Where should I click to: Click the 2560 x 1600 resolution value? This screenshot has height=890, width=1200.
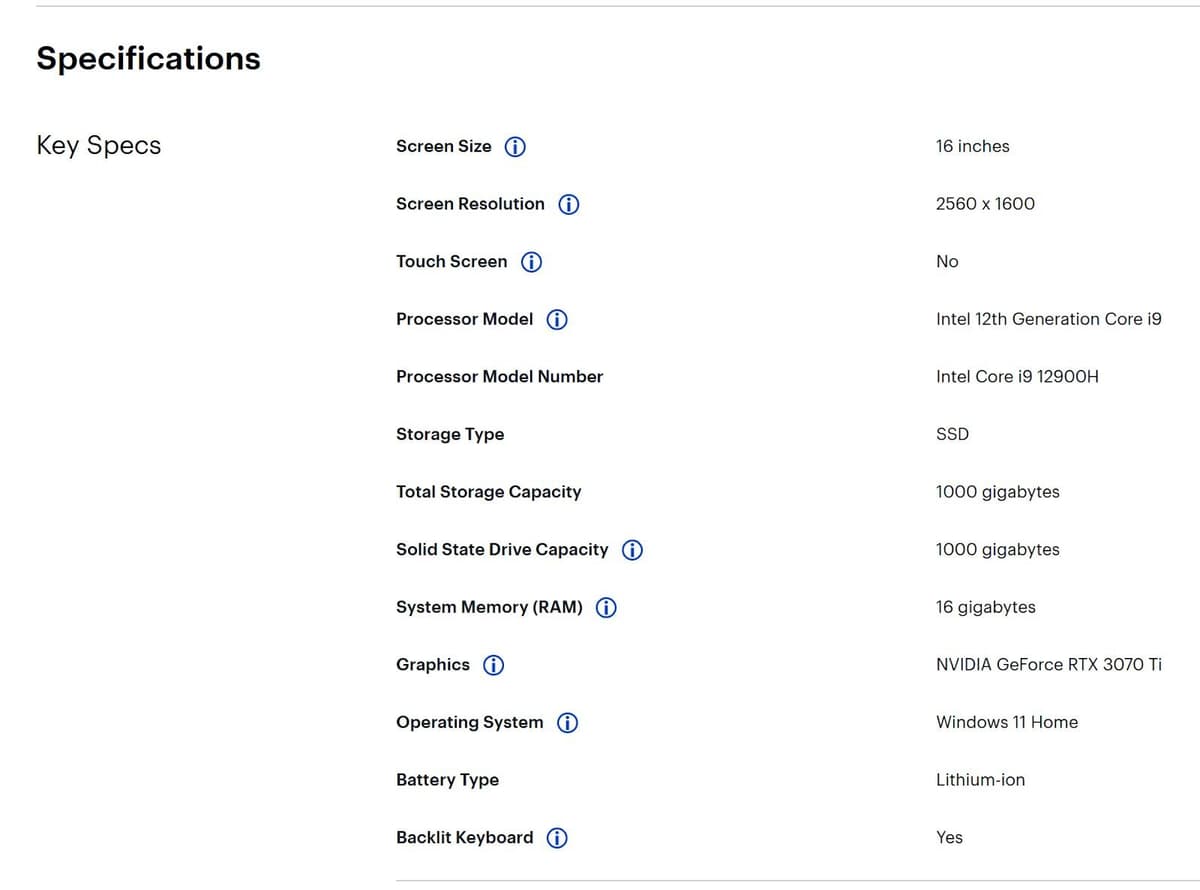tap(985, 204)
